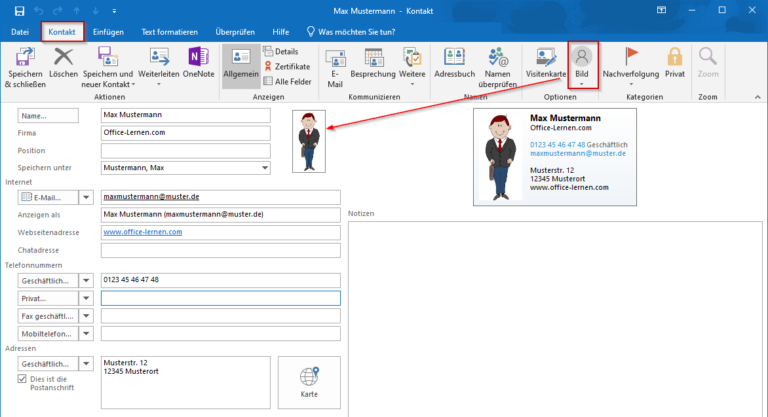The image size is (768, 417).
Task: Click into the Notizen text area
Action: [555, 319]
